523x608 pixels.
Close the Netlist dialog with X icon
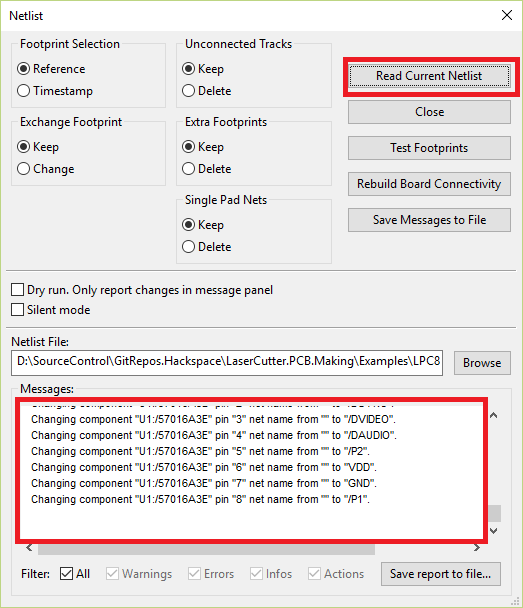point(507,16)
